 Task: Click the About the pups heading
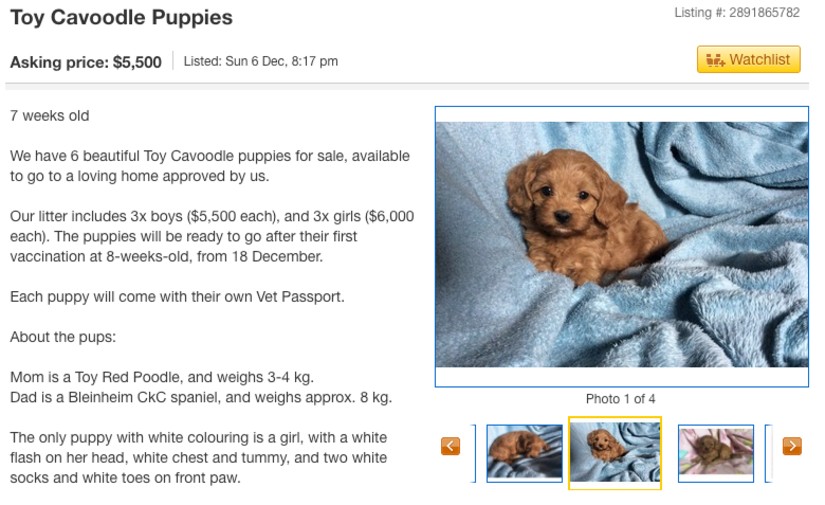click(x=63, y=337)
